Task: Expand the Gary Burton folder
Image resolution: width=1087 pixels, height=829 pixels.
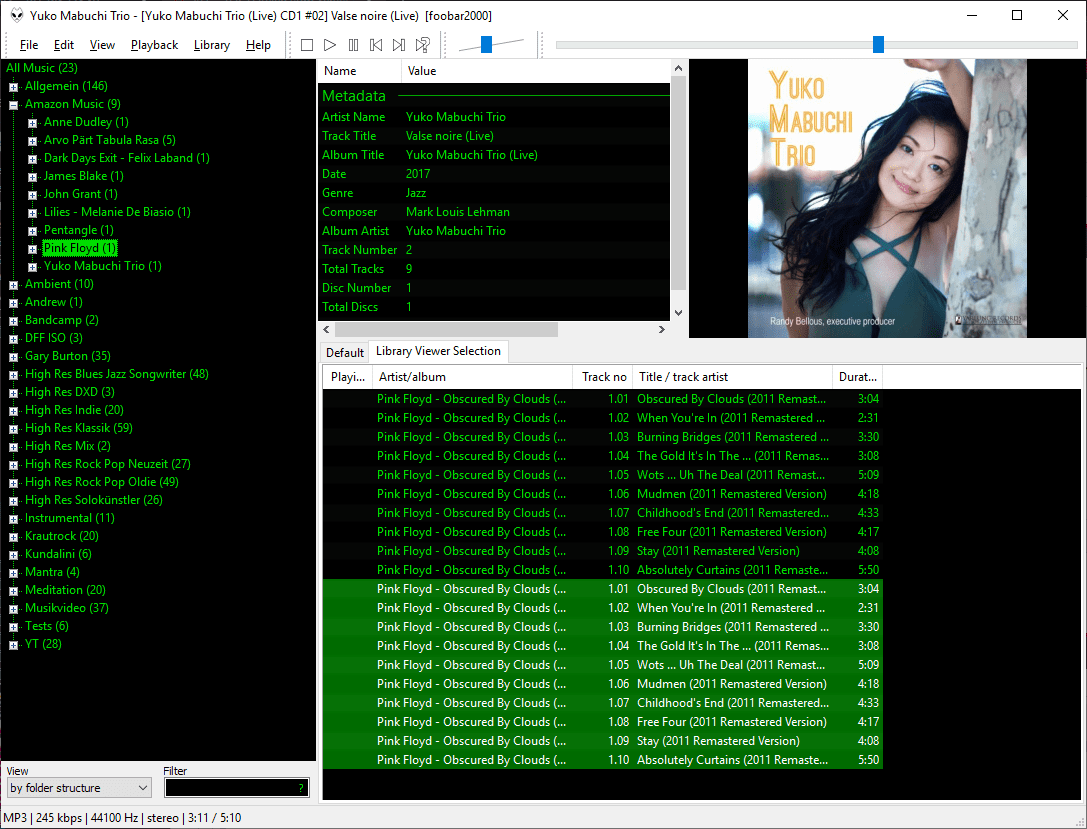Action: (13, 357)
